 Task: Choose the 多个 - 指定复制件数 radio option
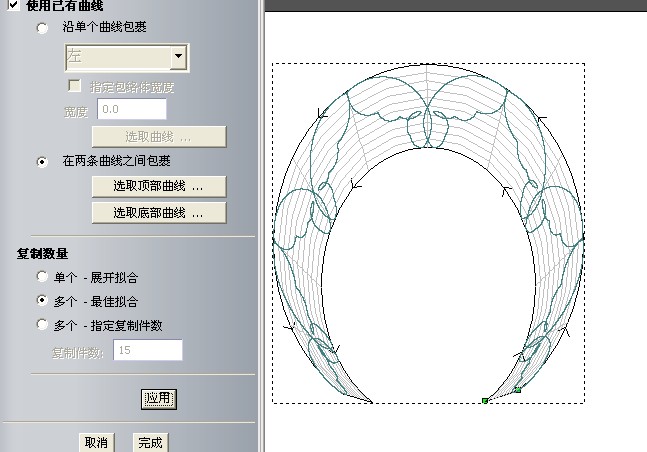(x=42, y=324)
